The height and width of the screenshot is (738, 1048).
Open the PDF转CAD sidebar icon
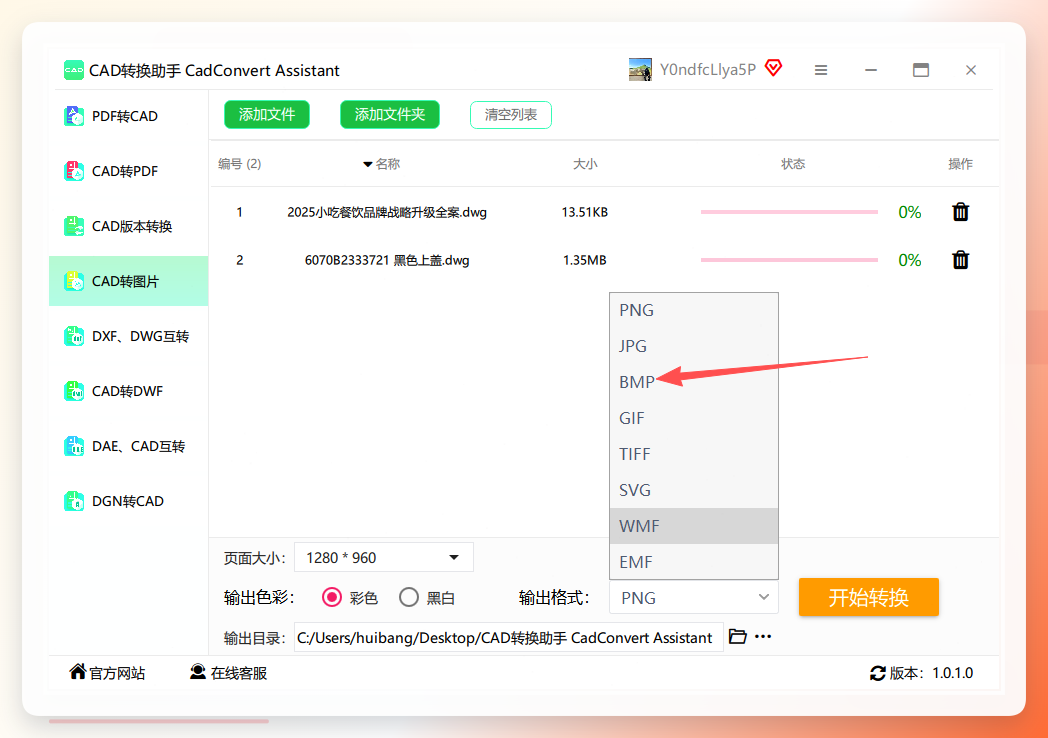point(74,116)
